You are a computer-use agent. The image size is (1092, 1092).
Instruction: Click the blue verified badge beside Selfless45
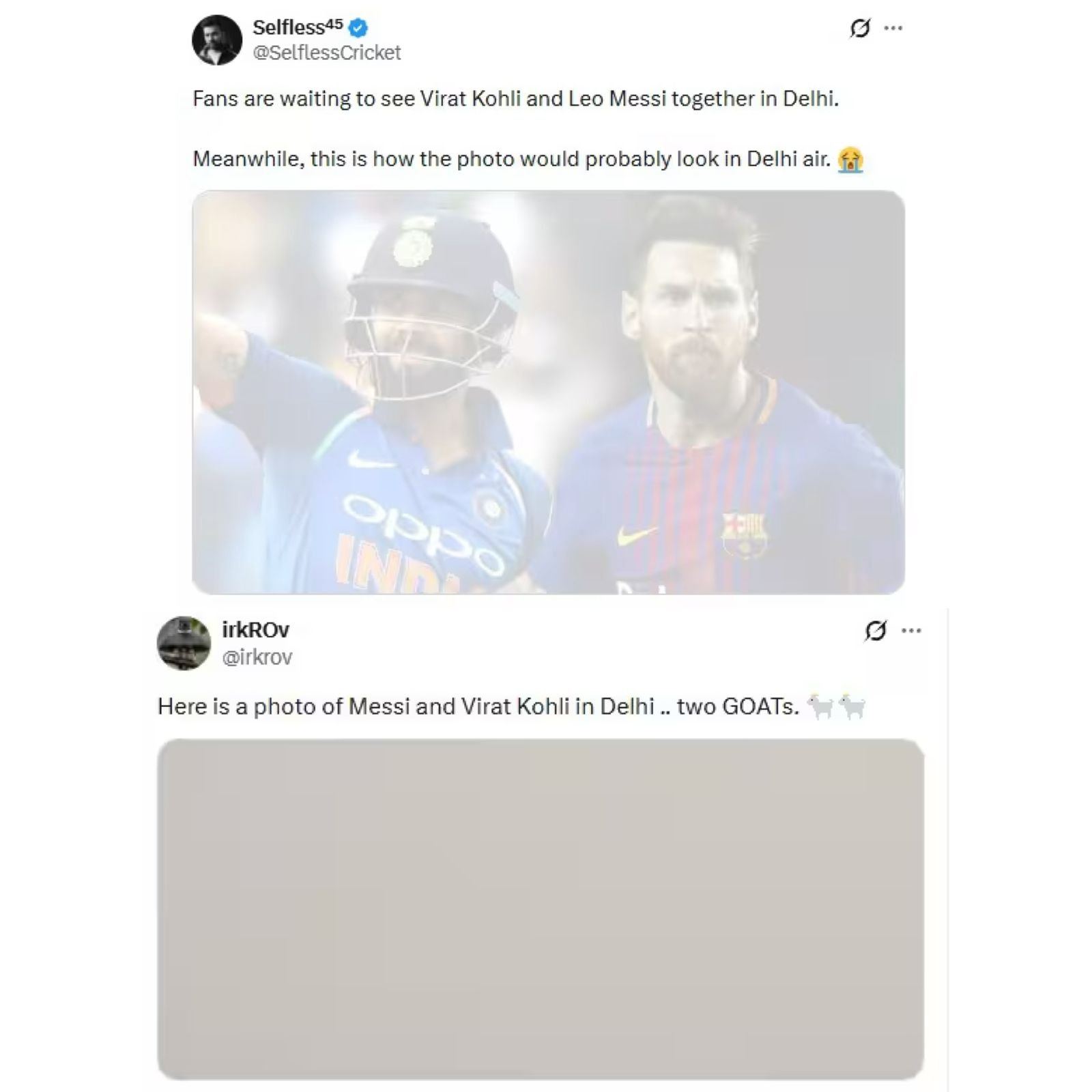[358, 28]
